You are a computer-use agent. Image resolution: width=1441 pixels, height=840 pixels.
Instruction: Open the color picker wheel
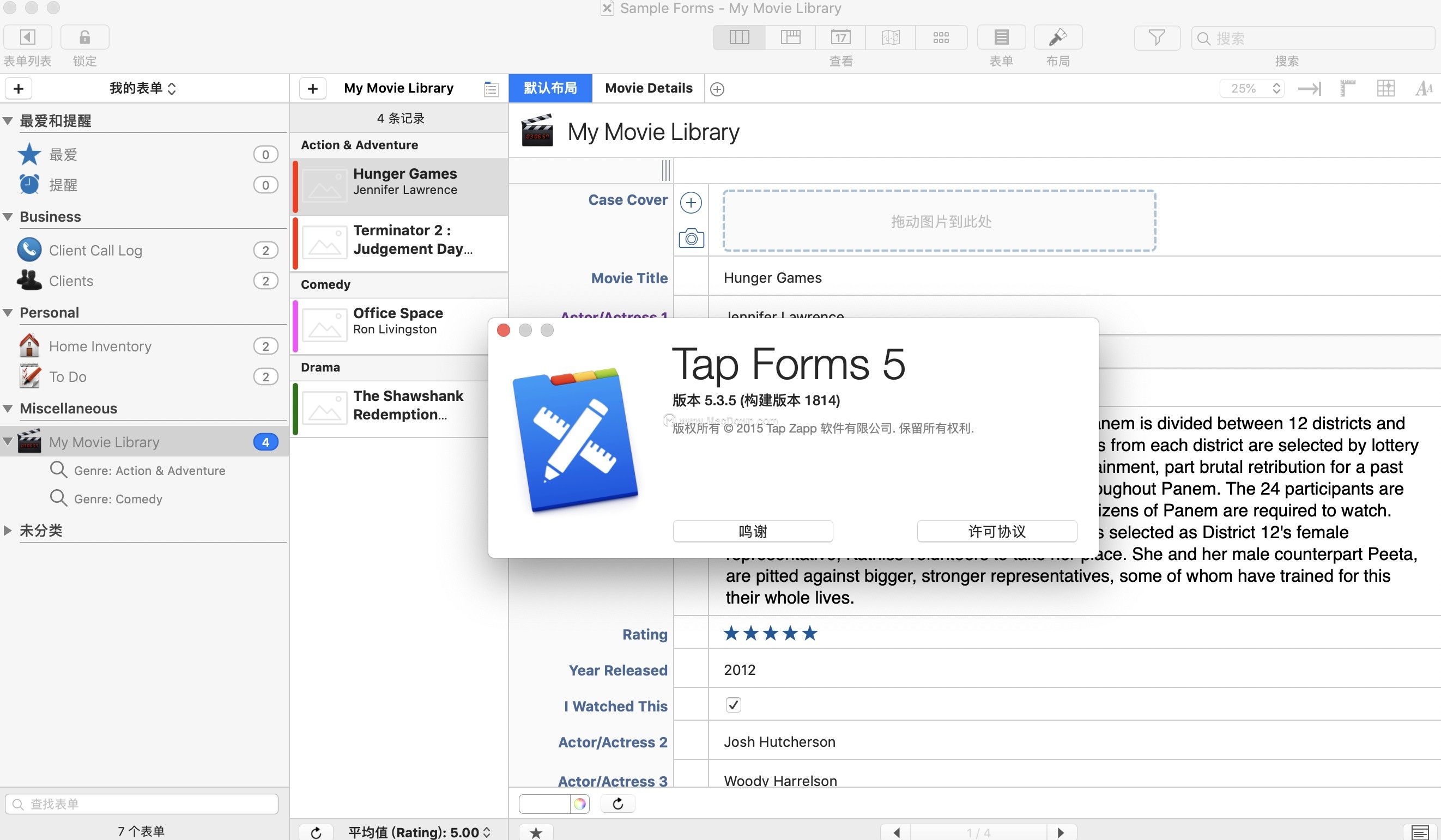[x=580, y=804]
